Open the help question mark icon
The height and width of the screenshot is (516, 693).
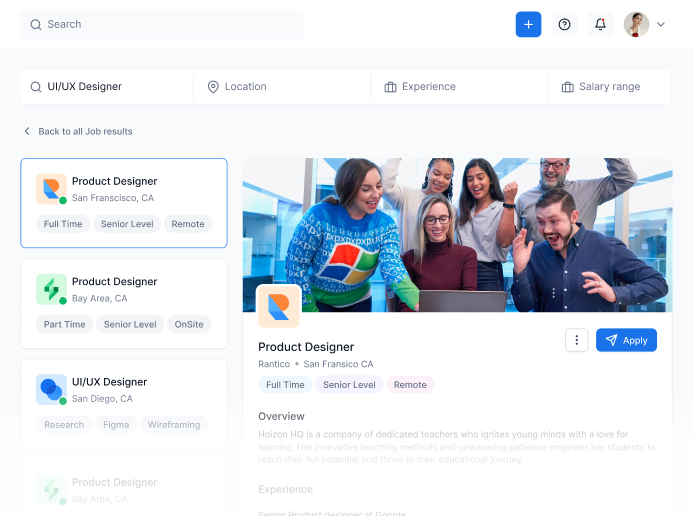[564, 24]
